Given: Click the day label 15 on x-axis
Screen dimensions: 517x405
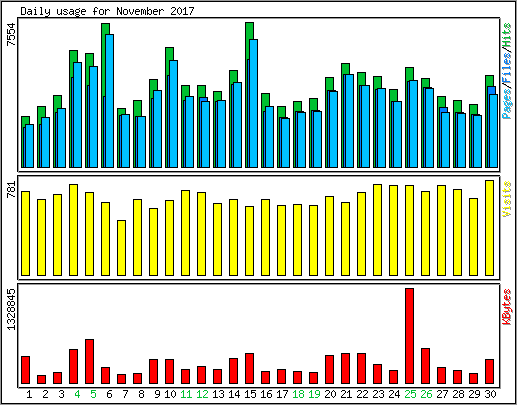Looking at the screenshot, I should (x=250, y=394).
